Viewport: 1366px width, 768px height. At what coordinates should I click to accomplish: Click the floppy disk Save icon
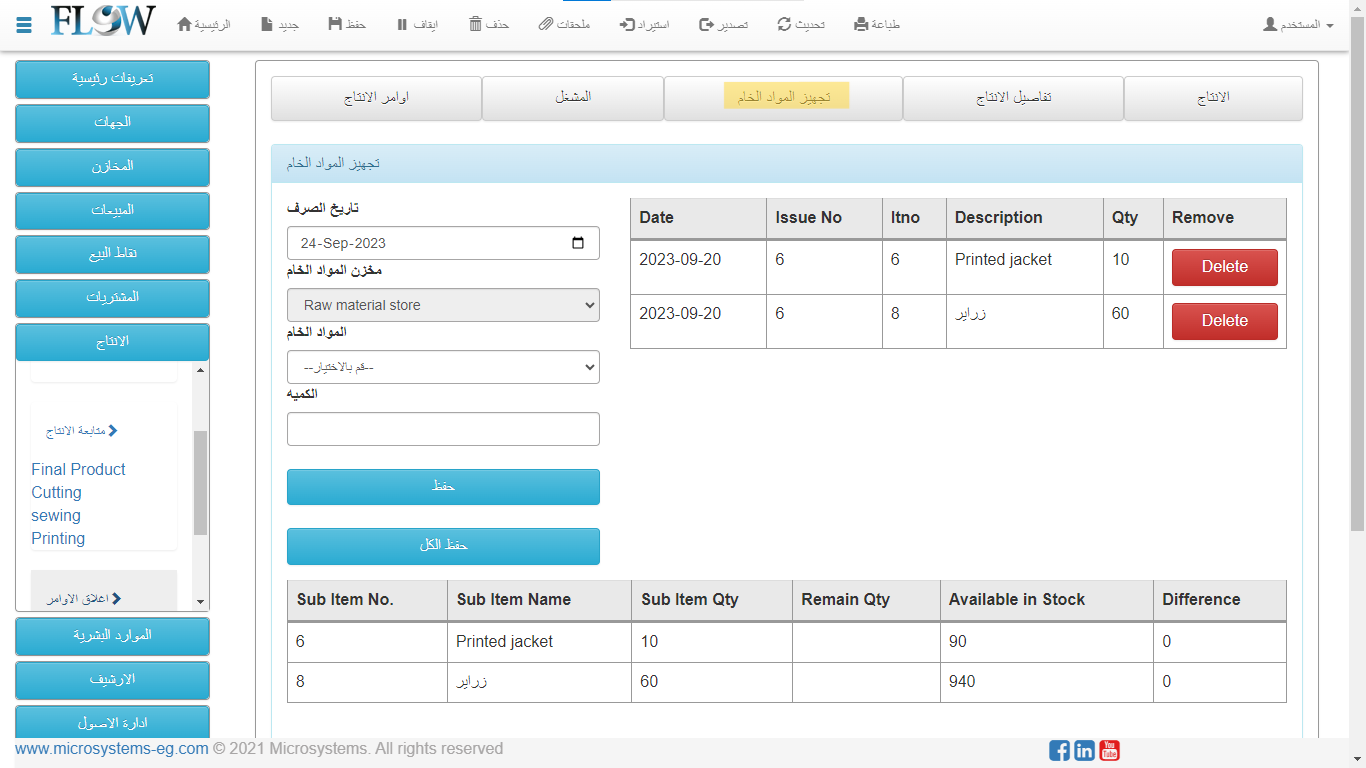click(335, 24)
